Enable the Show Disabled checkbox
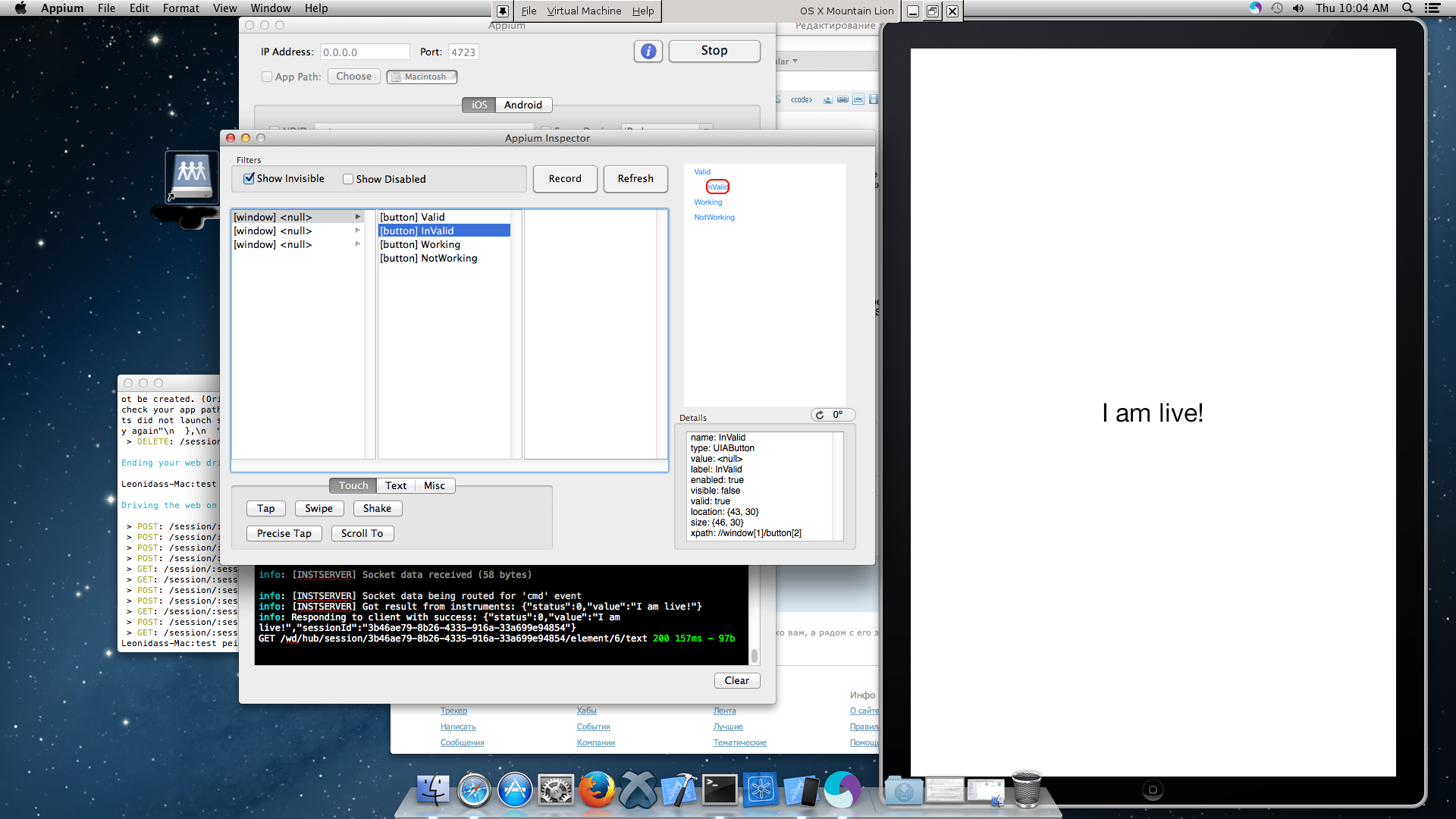Image resolution: width=1456 pixels, height=819 pixels. (348, 179)
